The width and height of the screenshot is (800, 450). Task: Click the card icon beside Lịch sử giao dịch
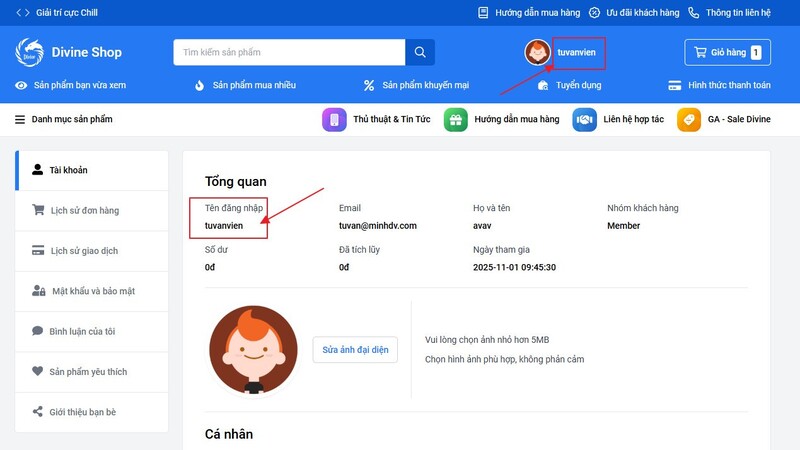click(x=38, y=250)
